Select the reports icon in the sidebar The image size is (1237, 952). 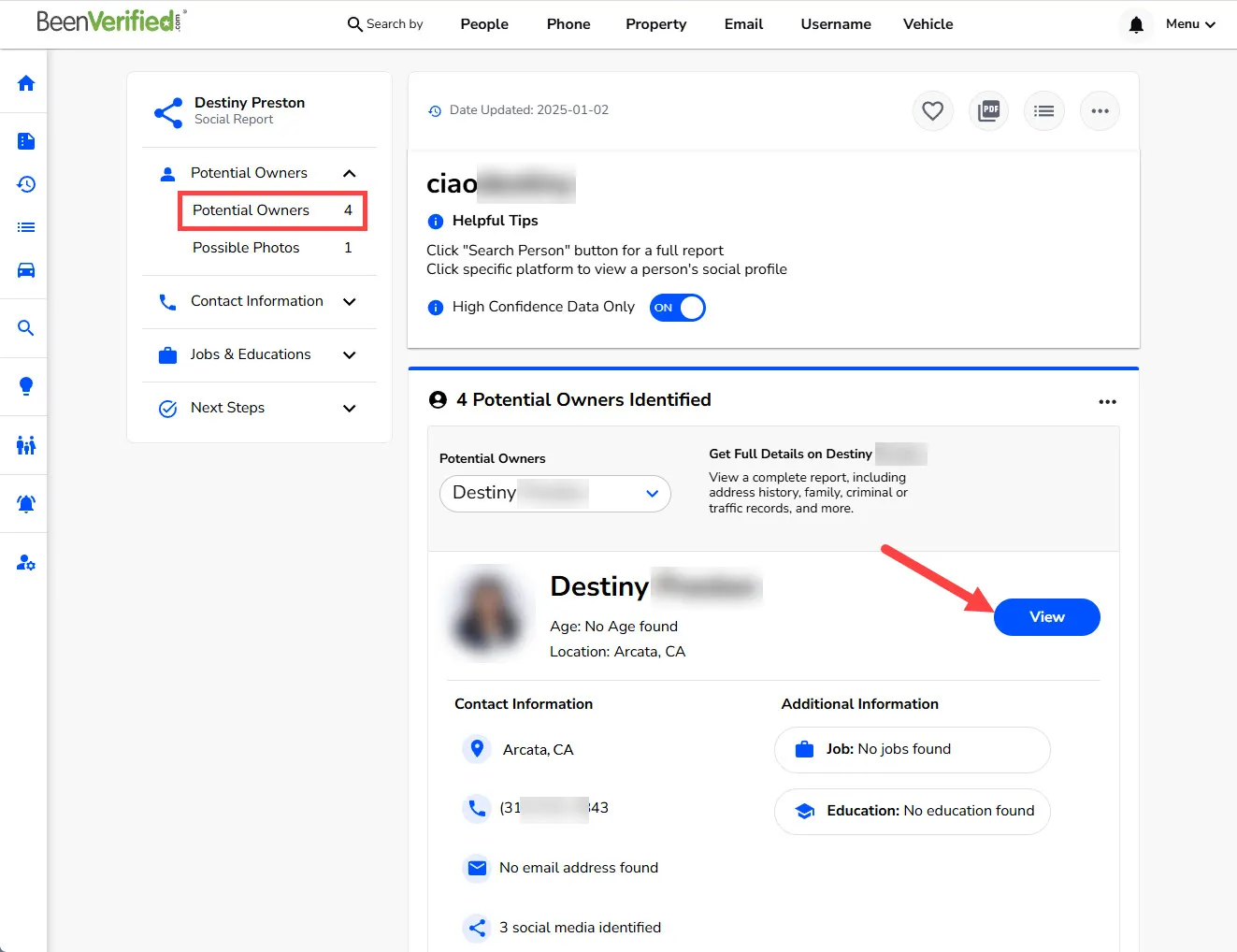coord(23,140)
